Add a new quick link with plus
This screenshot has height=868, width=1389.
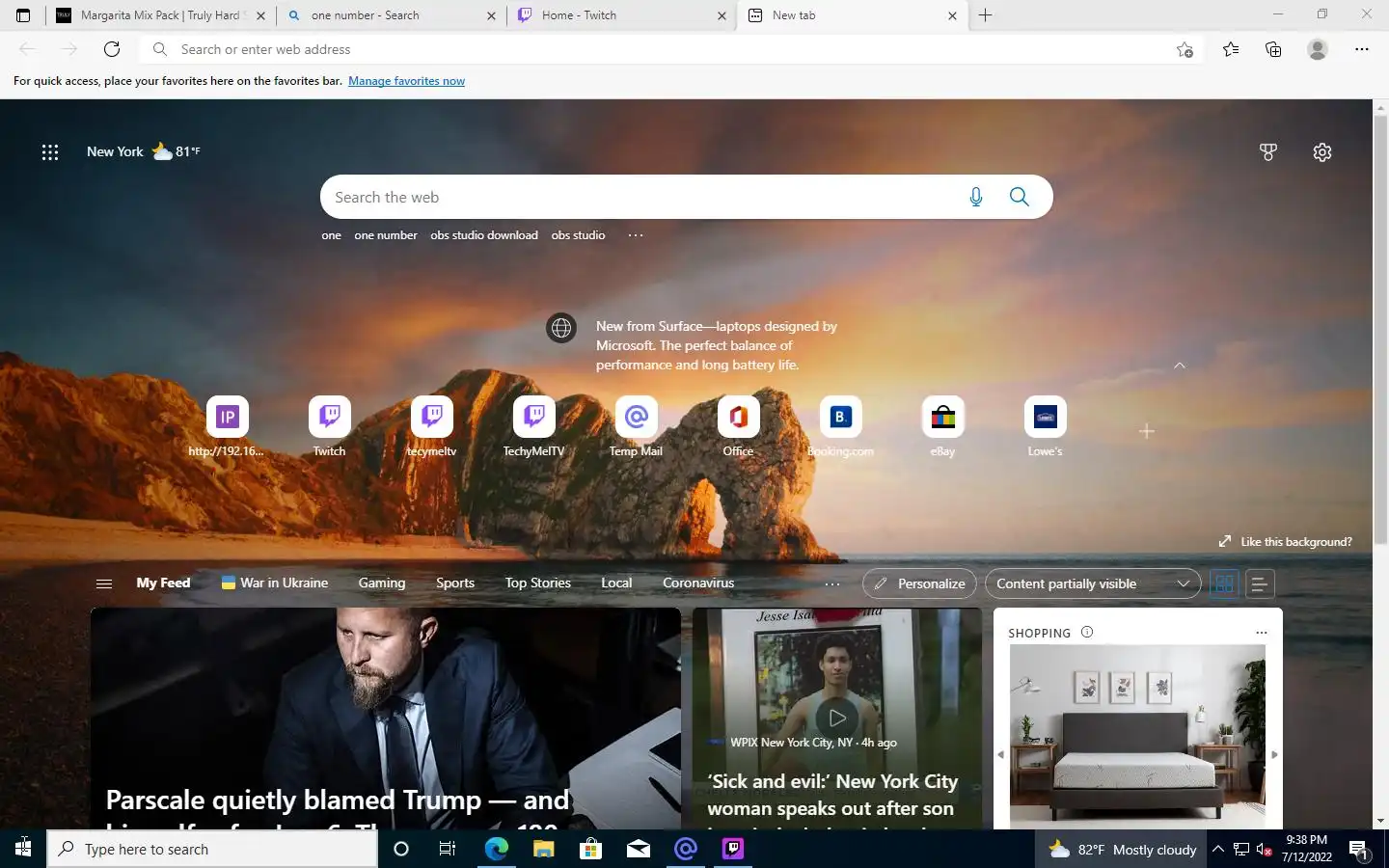[x=1147, y=431]
